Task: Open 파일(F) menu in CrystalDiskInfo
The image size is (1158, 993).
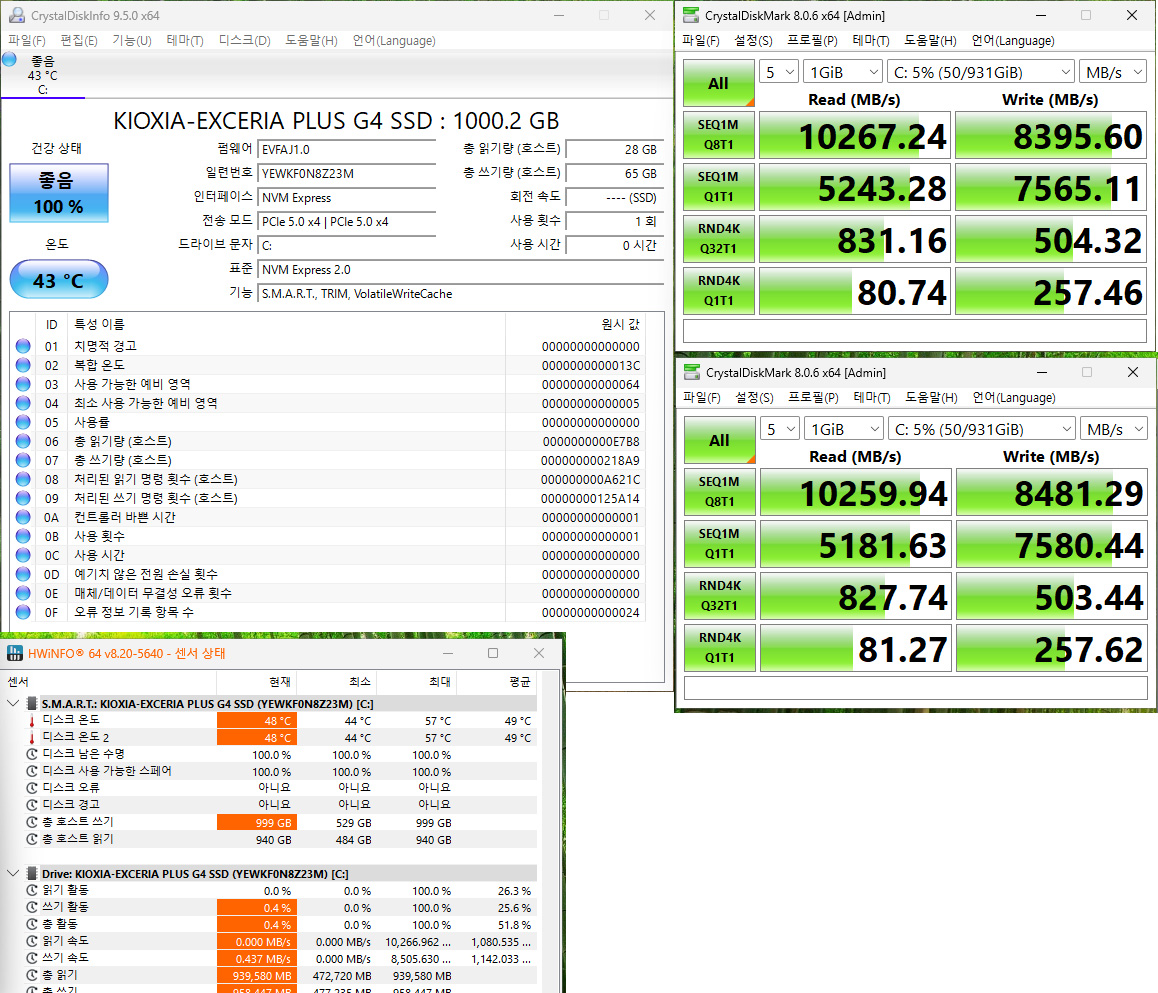Action: [x=27, y=41]
